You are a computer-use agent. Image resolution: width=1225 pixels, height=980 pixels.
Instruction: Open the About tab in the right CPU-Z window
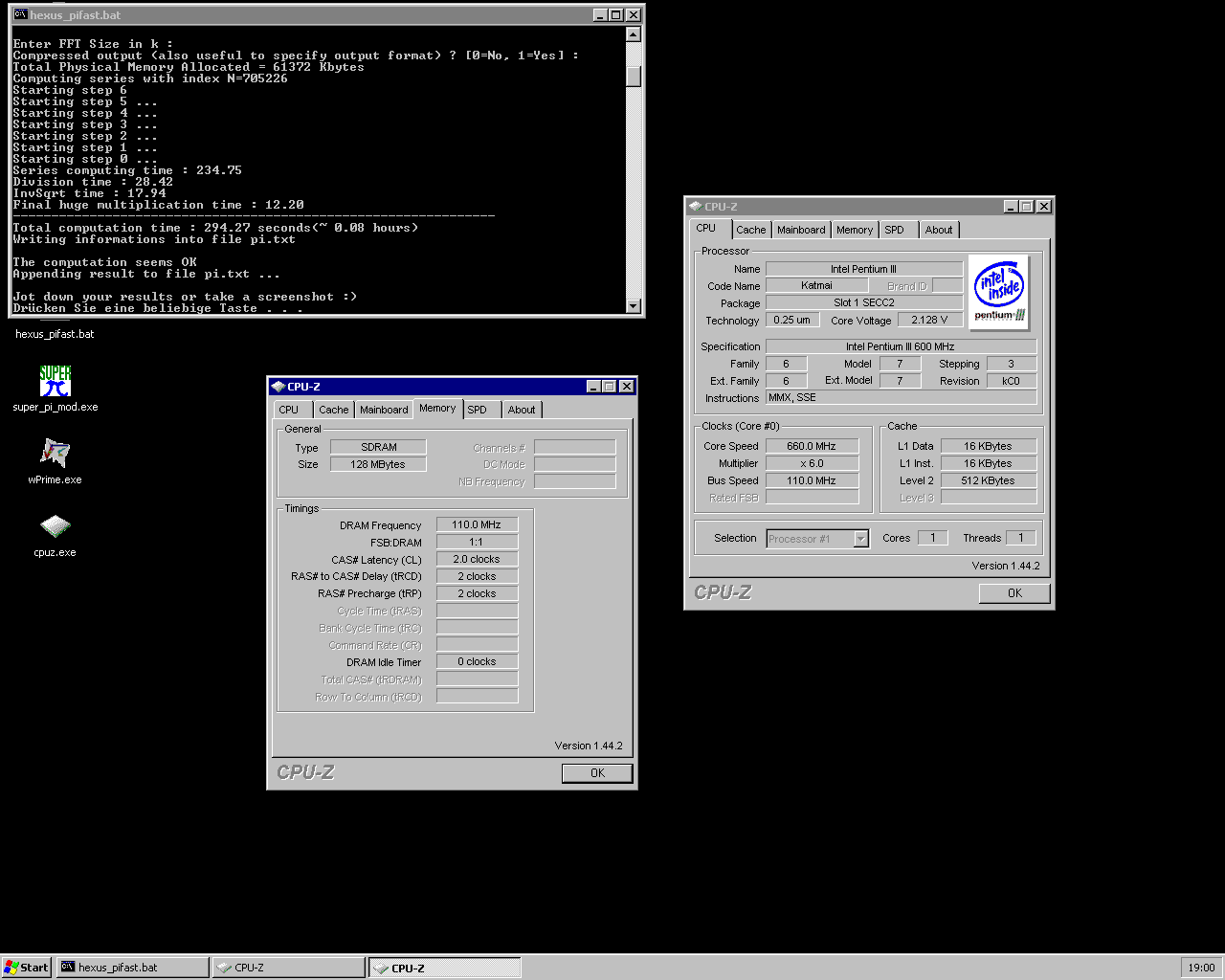939,230
